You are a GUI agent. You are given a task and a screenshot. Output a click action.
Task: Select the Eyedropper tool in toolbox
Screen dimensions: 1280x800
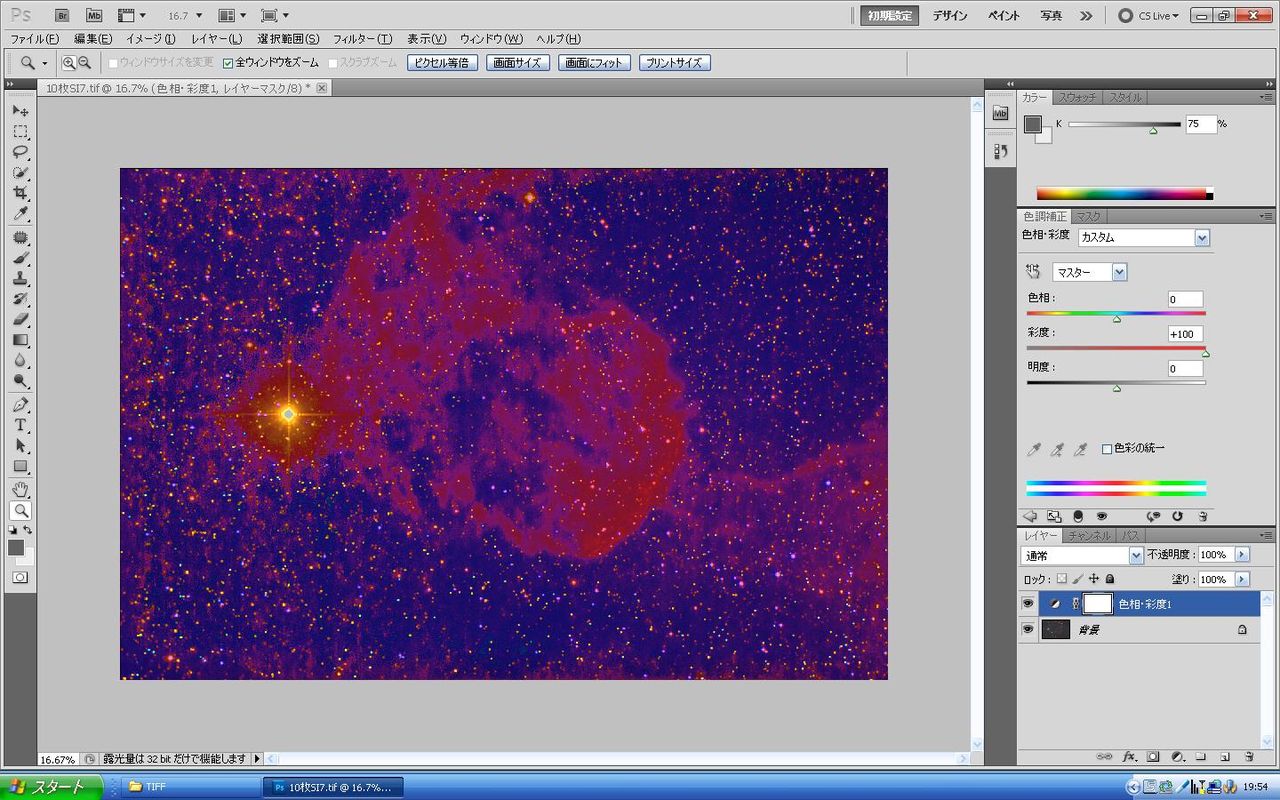(x=20, y=214)
